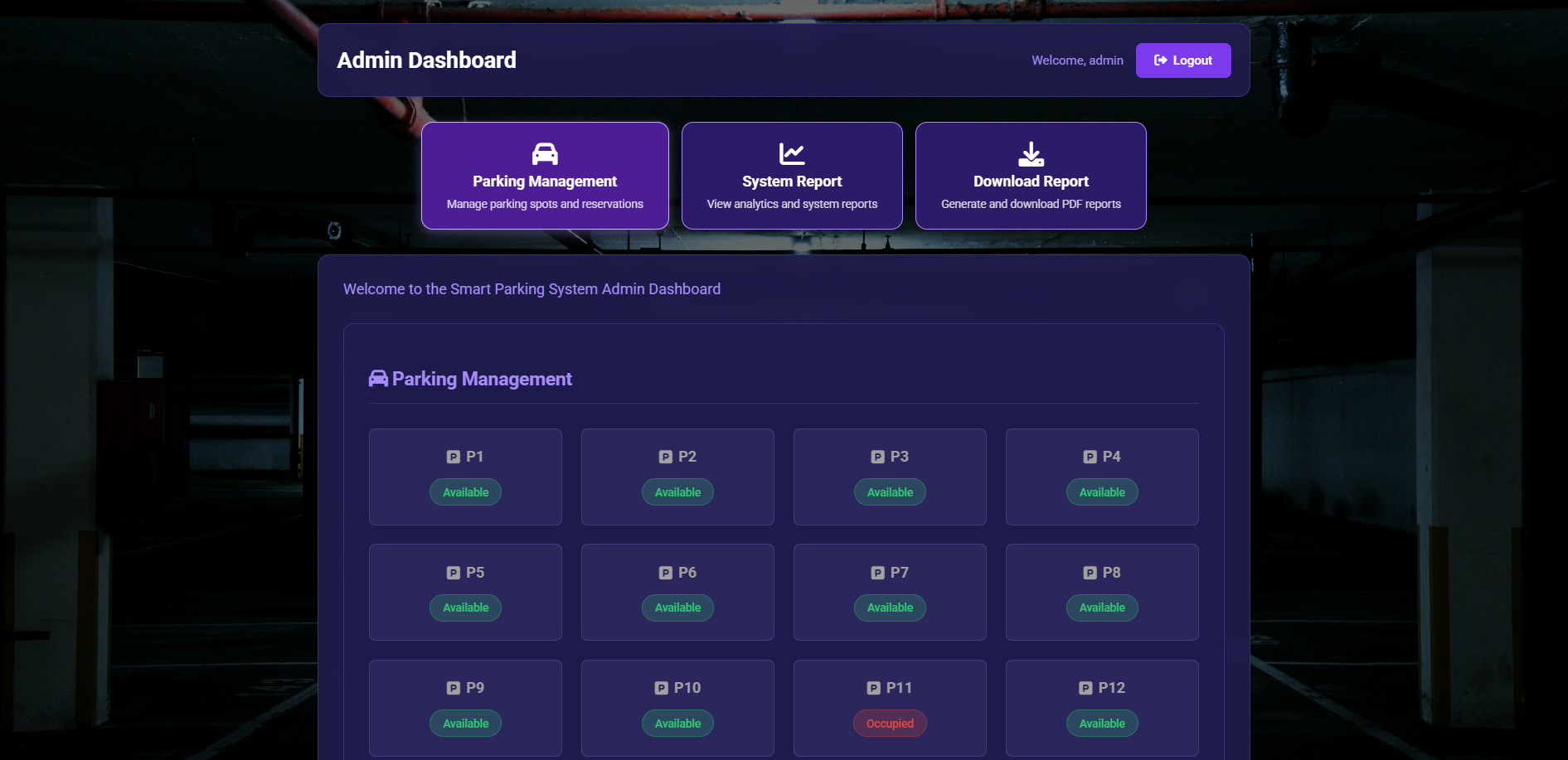Select parking spot P8 card
Image resolution: width=1568 pixels, height=760 pixels.
coord(1102,592)
